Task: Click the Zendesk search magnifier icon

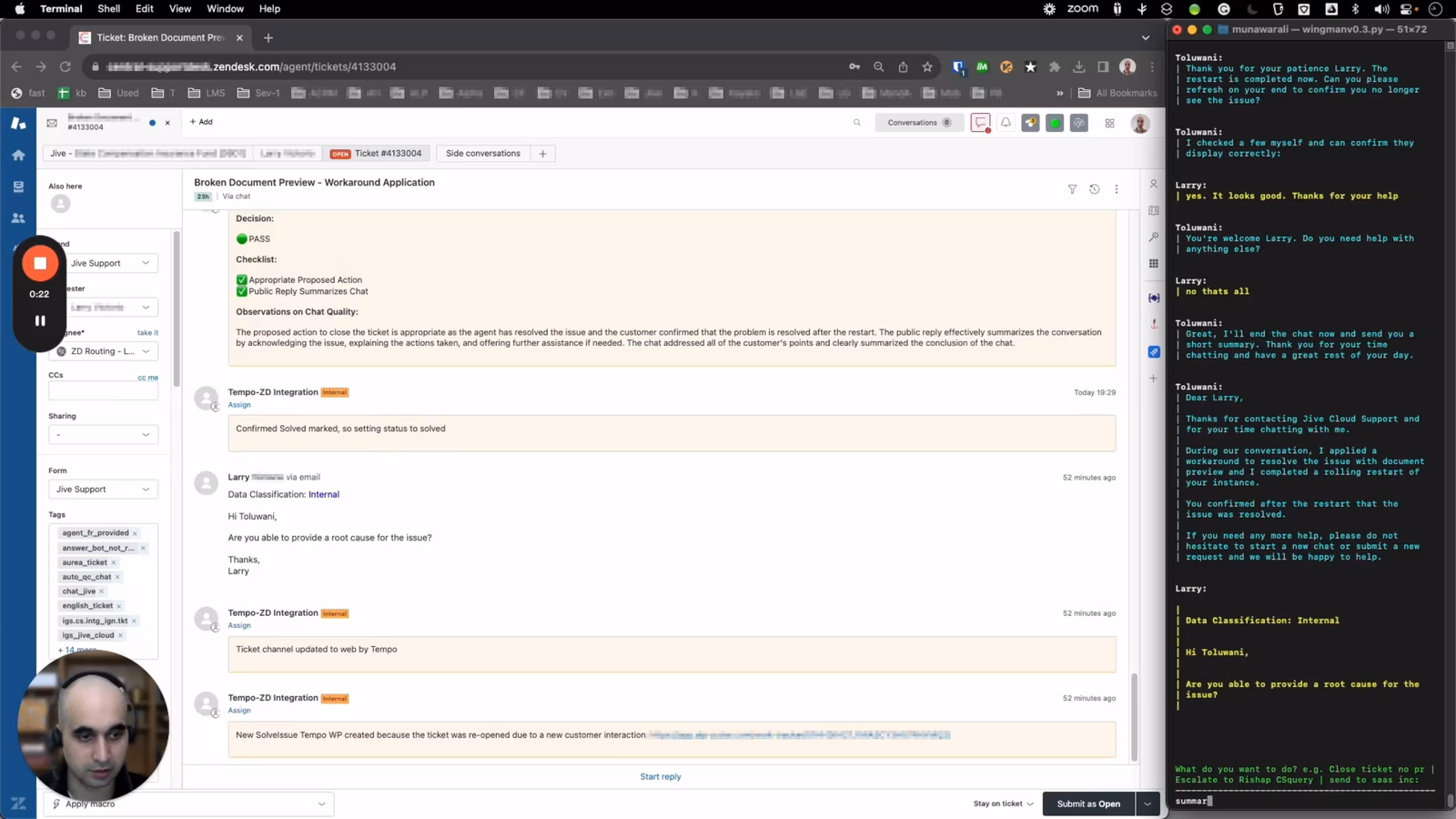Action: coord(857,123)
